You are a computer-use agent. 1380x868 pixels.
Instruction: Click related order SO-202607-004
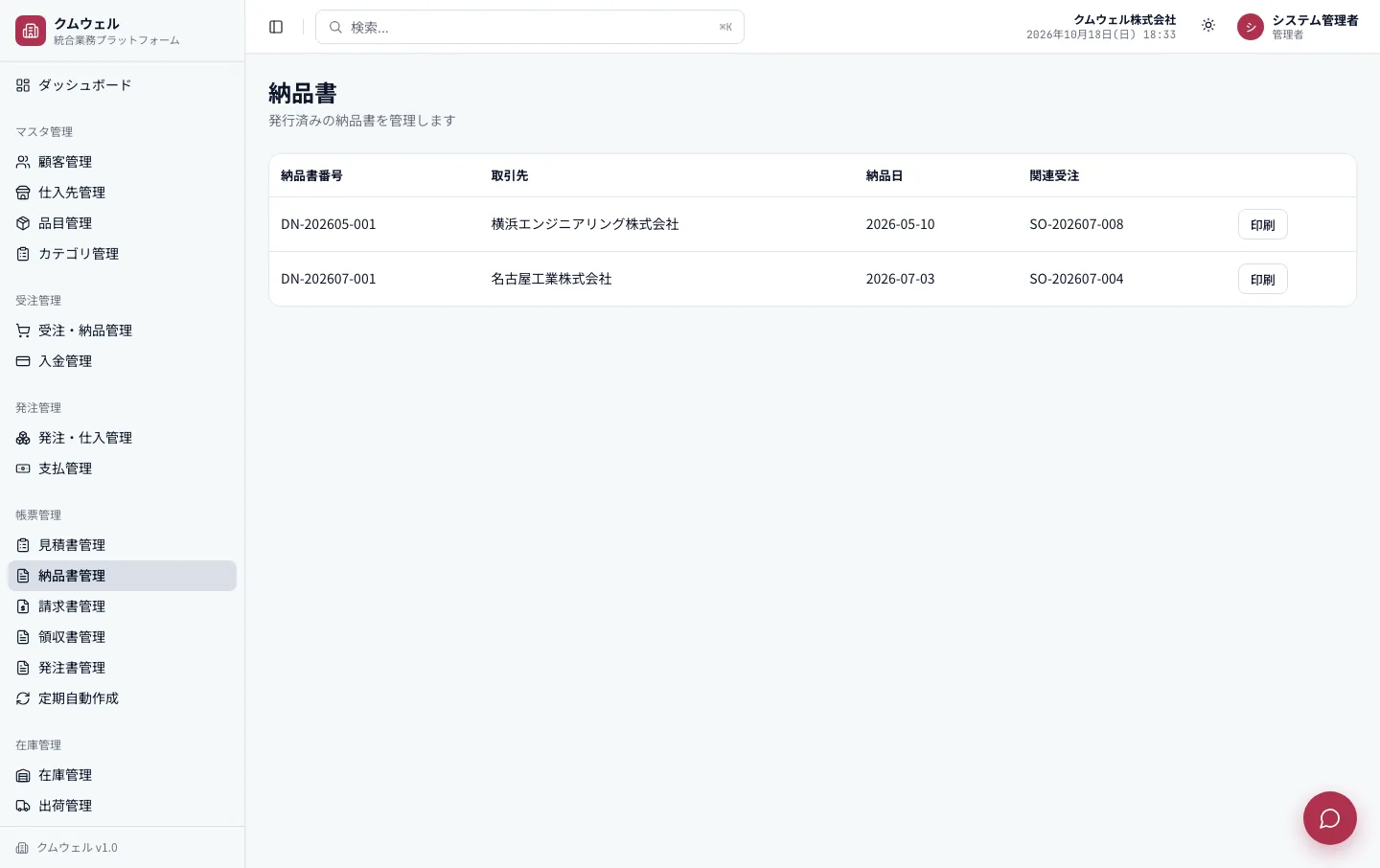1076,279
